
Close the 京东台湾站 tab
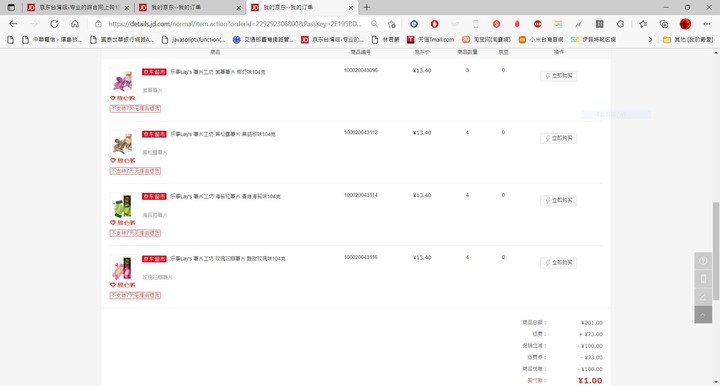coord(127,8)
